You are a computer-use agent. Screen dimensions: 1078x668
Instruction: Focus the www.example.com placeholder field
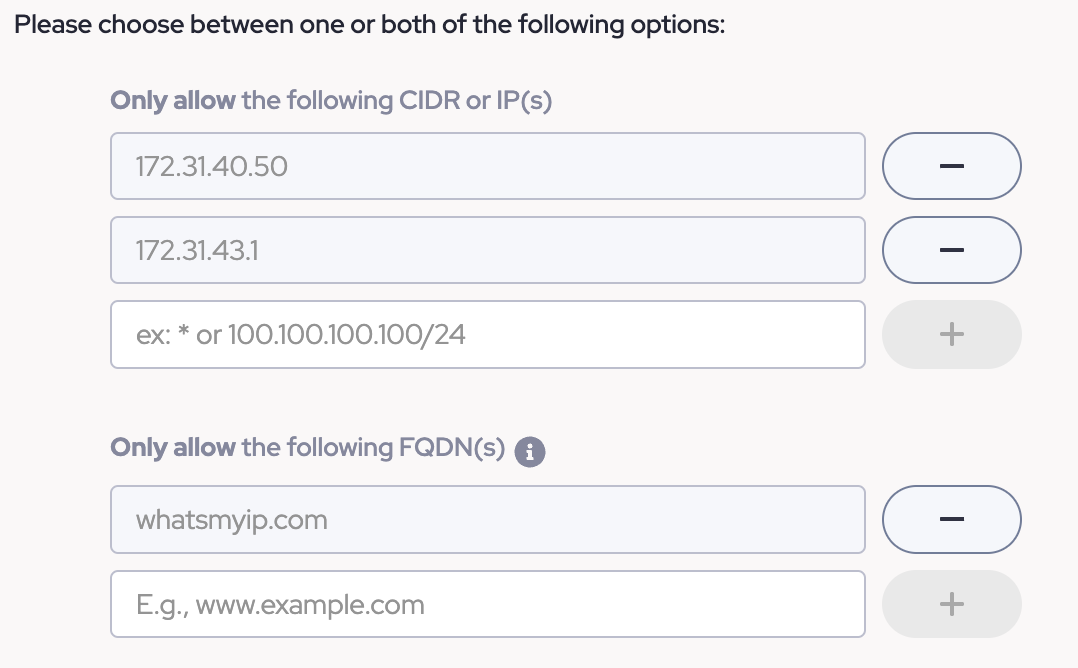tap(487, 604)
